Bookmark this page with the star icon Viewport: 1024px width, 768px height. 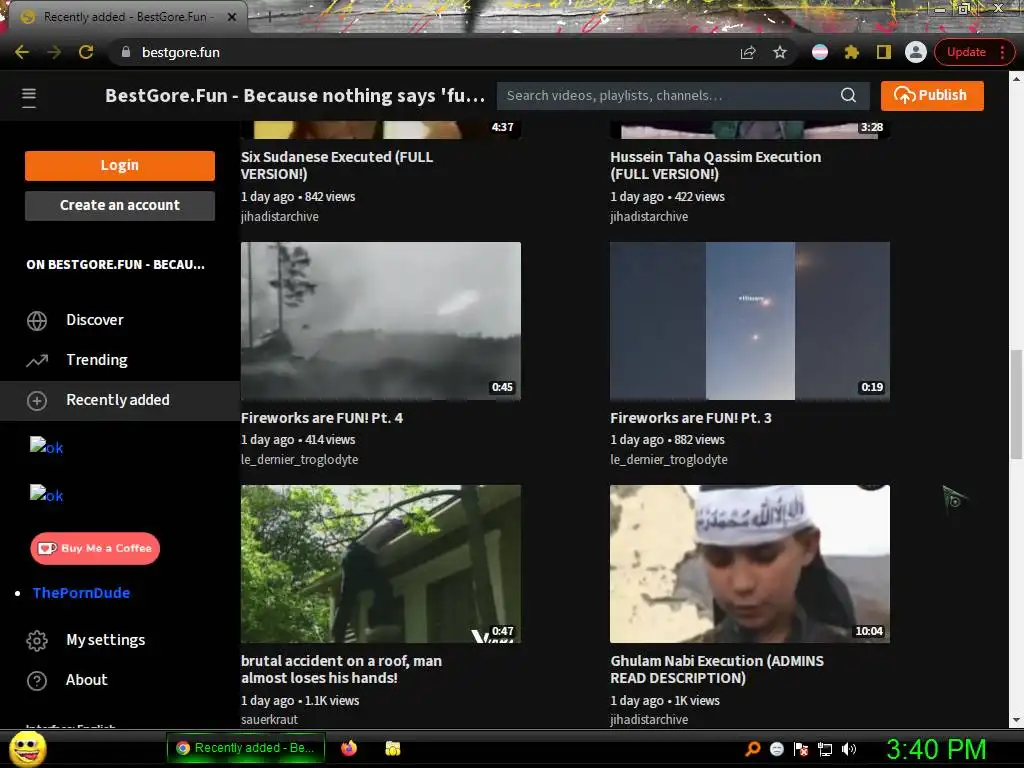[780, 52]
